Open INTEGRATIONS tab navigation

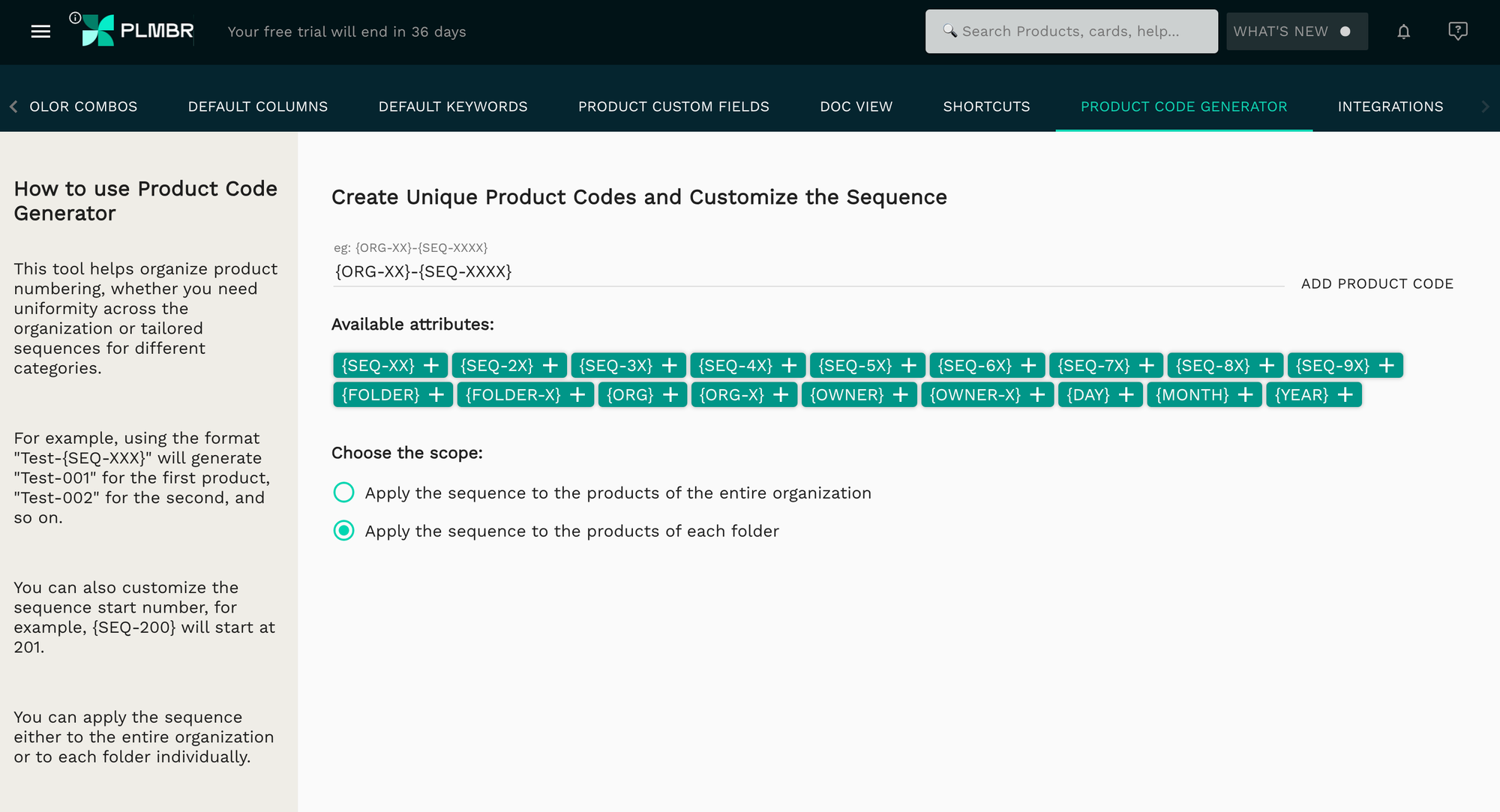1391,106
